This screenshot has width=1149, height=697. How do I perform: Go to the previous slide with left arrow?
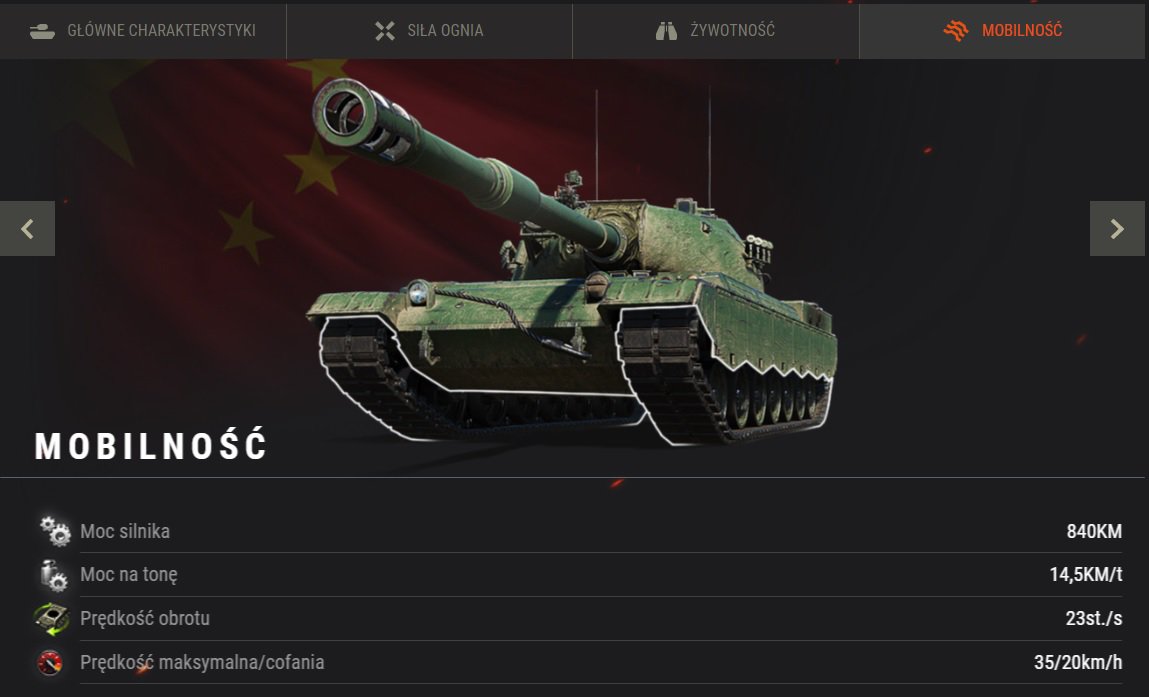click(27, 229)
